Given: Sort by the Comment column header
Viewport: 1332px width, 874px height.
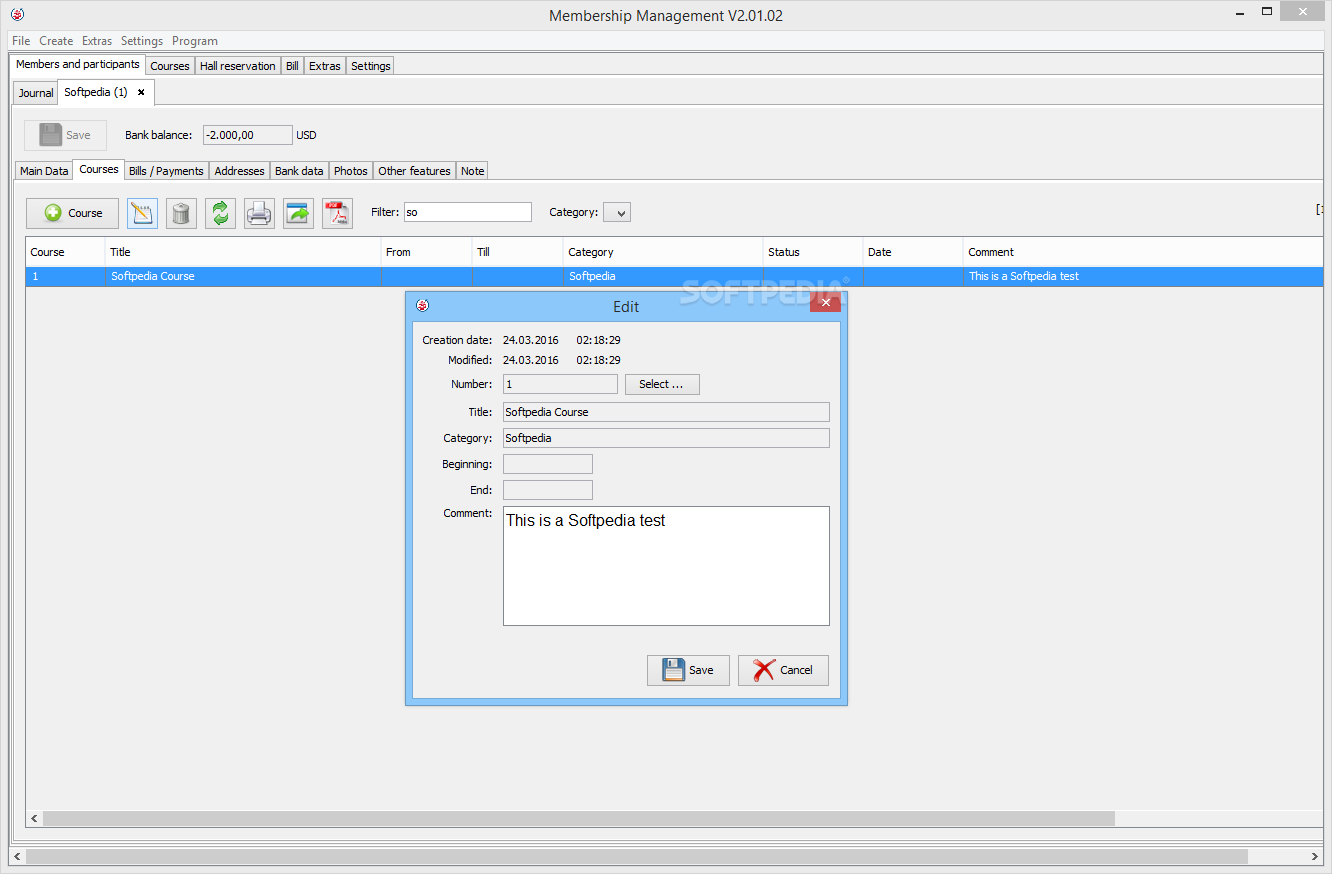Looking at the screenshot, I should (x=1143, y=252).
